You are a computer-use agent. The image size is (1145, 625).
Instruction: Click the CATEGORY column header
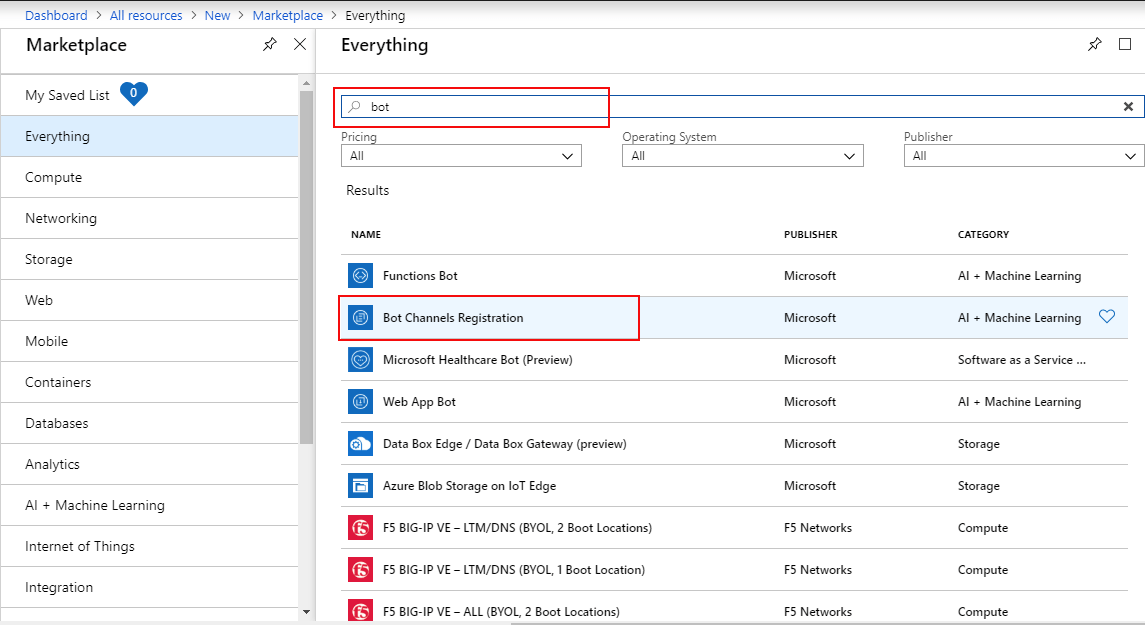(x=983, y=234)
